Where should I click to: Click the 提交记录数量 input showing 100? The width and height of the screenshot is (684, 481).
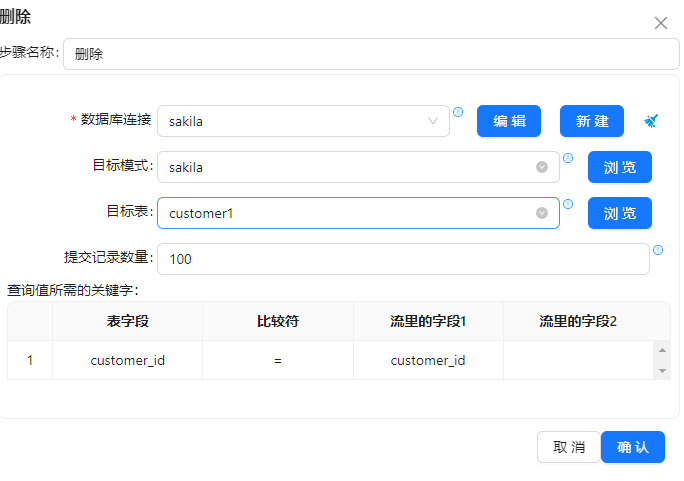(403, 259)
